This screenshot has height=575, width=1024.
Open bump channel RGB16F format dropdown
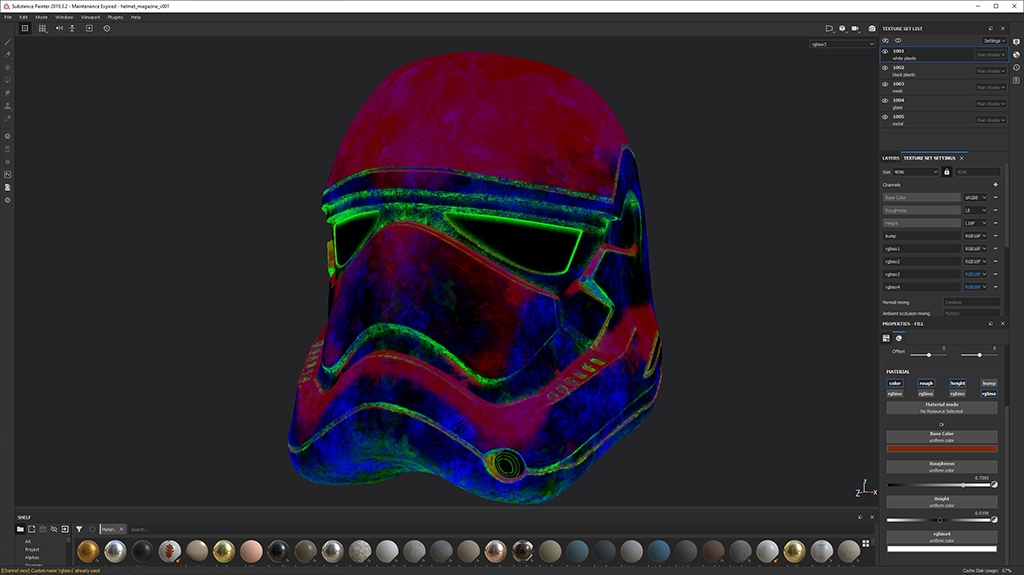point(976,236)
